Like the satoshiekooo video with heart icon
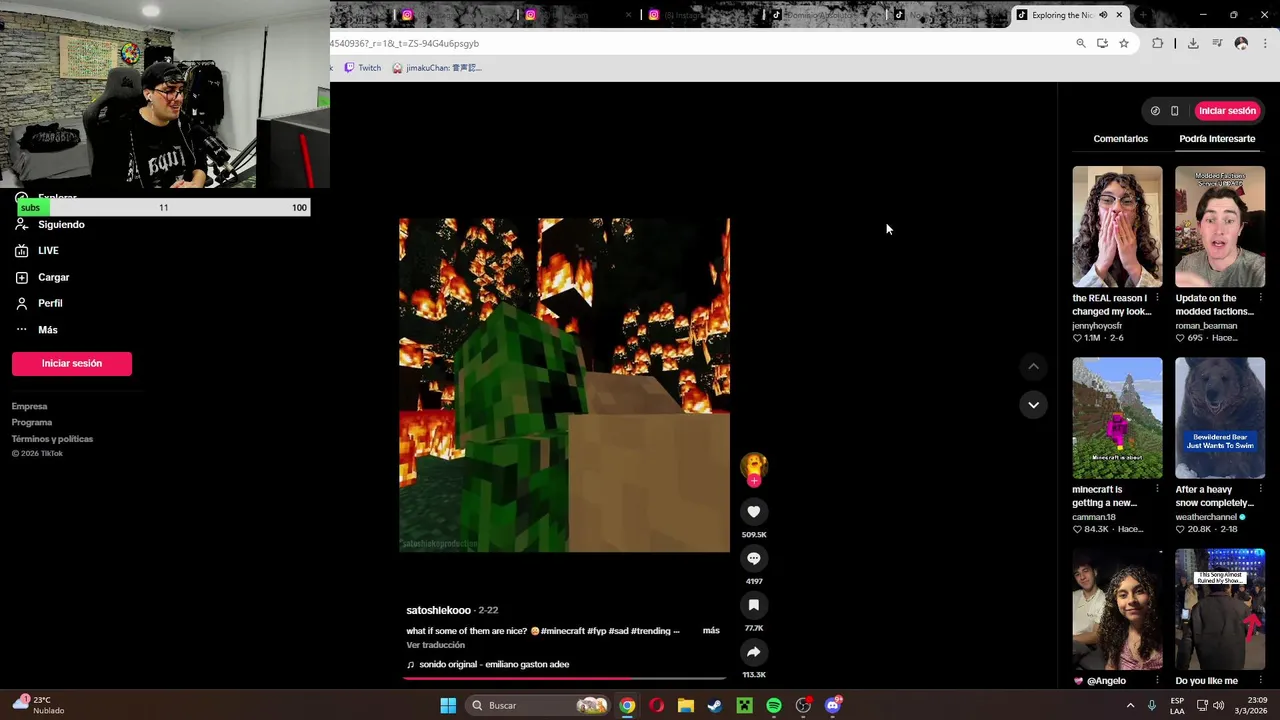 [x=754, y=512]
